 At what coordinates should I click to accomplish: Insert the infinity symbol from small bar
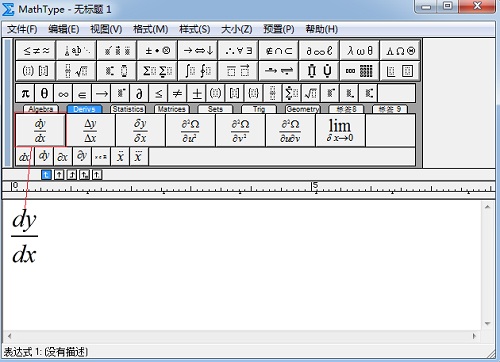63,93
